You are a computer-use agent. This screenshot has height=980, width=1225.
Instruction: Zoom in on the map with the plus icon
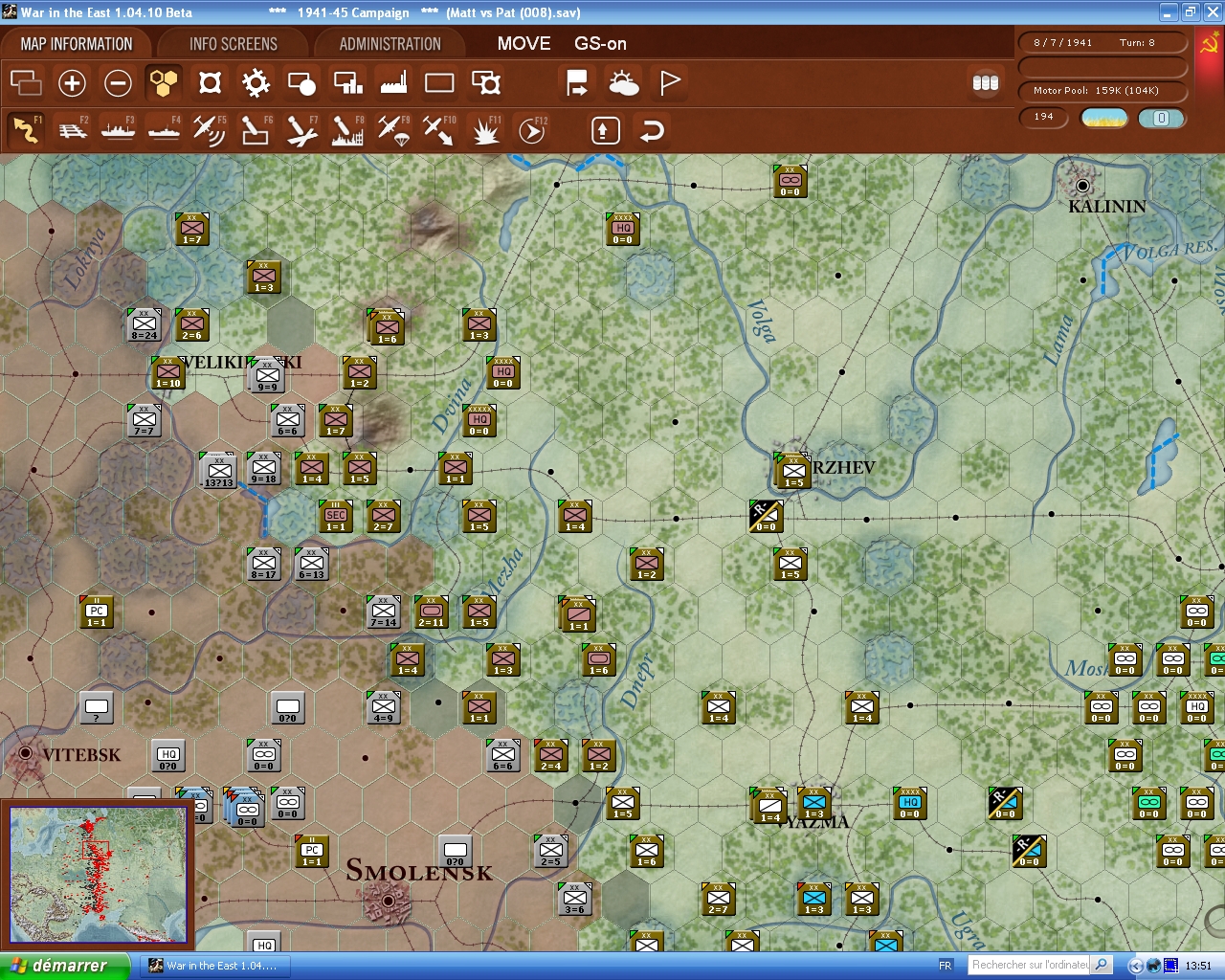click(x=72, y=83)
